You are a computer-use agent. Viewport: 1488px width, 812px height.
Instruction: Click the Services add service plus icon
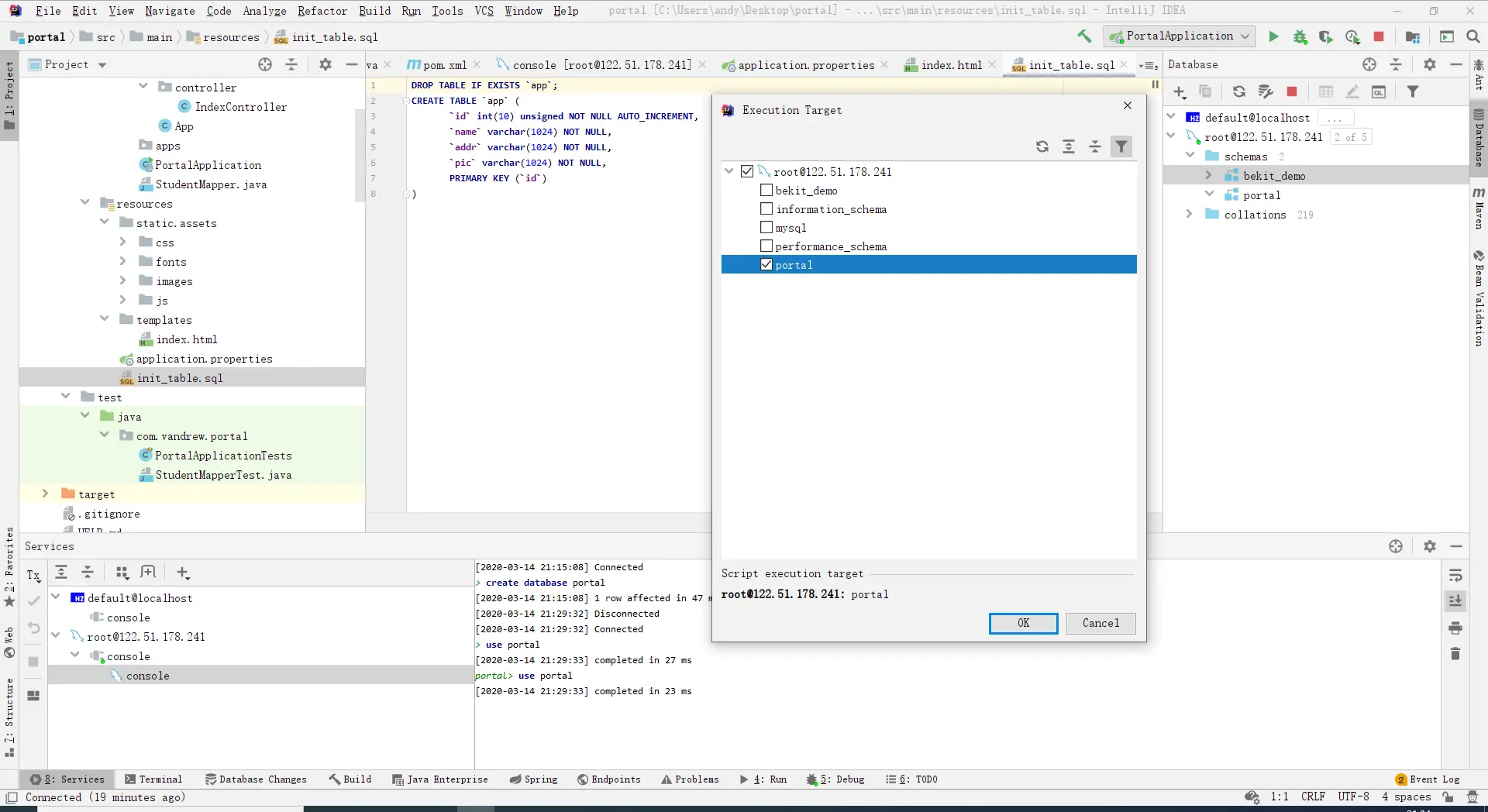(183, 573)
